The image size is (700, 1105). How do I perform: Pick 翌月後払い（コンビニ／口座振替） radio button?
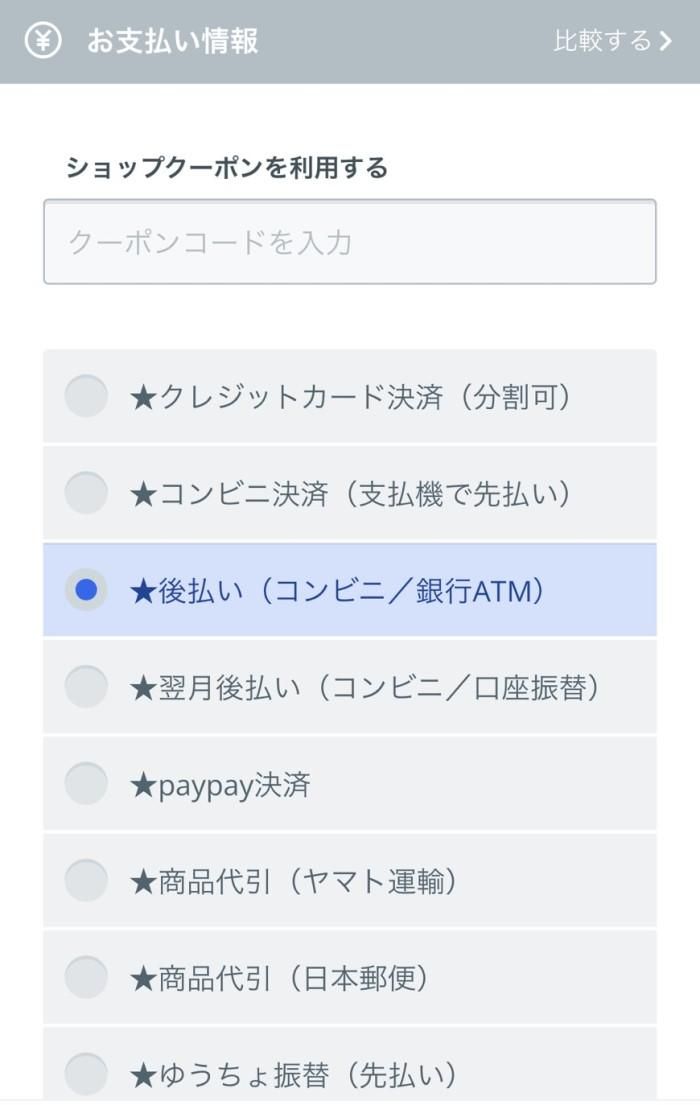tap(86, 687)
